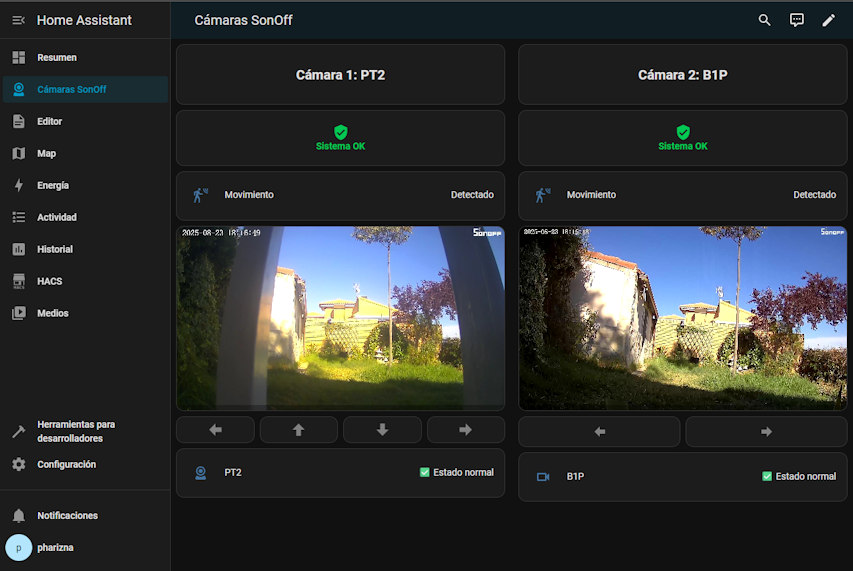Click Cámara 2 green Sistema OK shield
This screenshot has height=571, width=853.
pyautogui.click(x=683, y=132)
